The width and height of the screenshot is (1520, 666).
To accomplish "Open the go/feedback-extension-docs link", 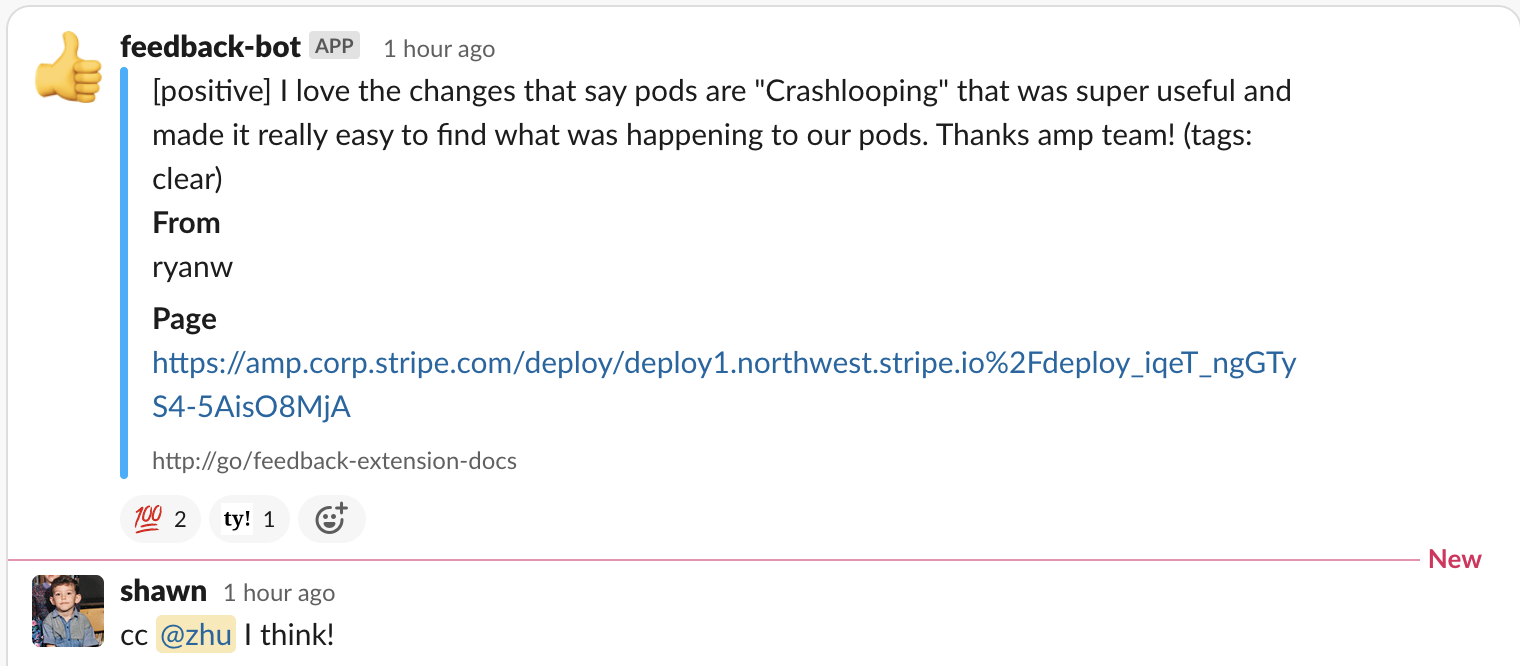I will click(x=334, y=461).
